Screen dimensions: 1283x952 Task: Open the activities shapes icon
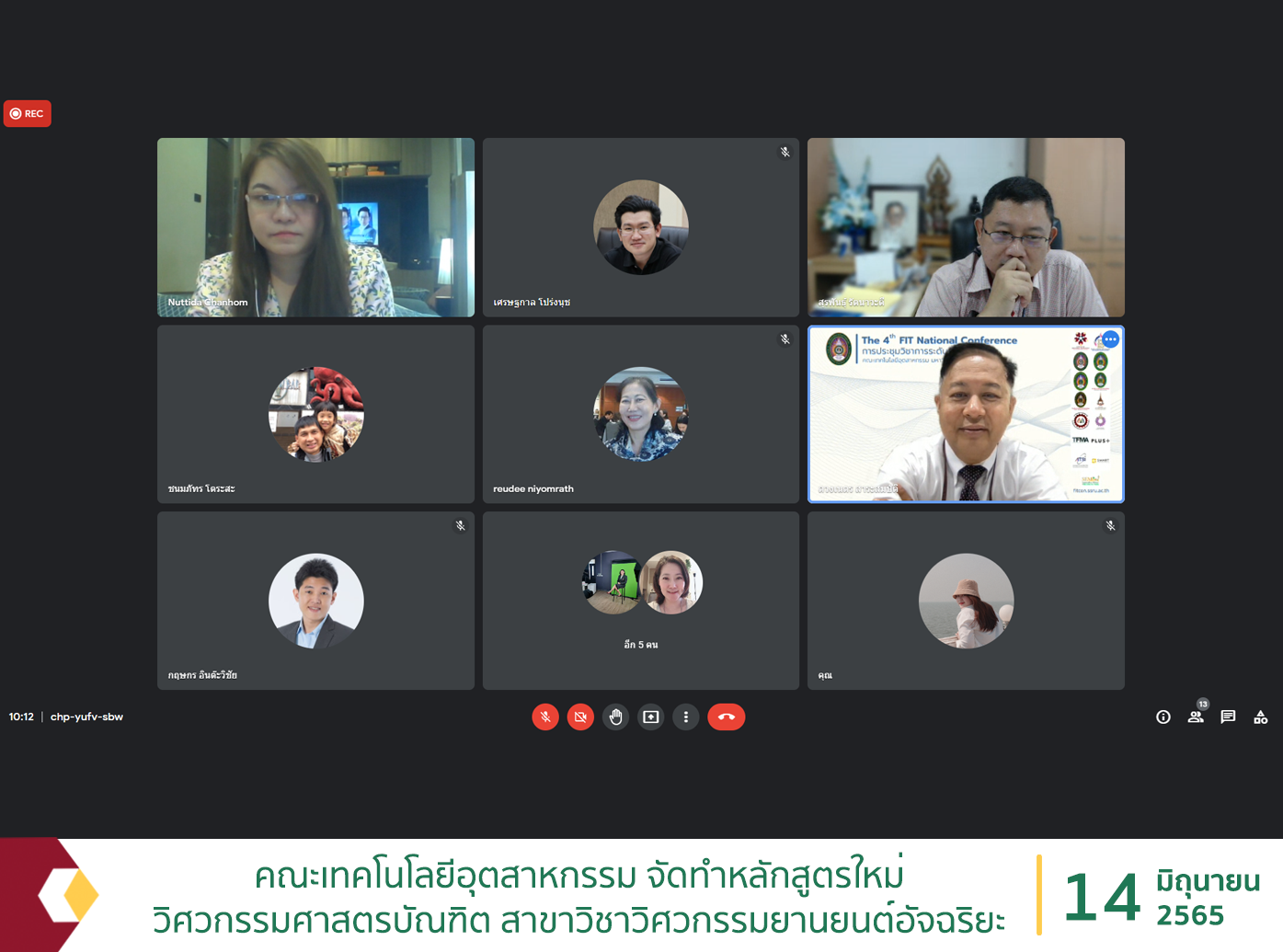click(x=1261, y=717)
